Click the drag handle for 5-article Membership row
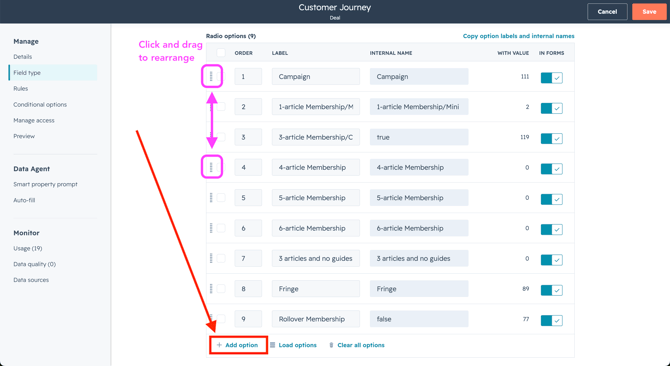Image resolution: width=670 pixels, height=366 pixels. (211, 198)
